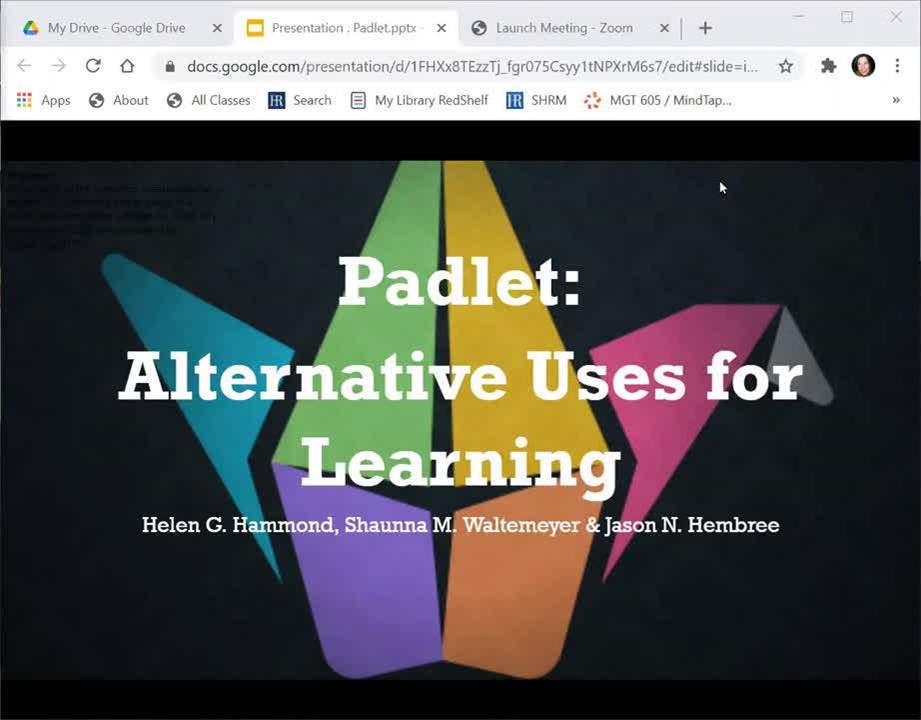Expand the hidden bookmarks overflow chevron

click(x=896, y=100)
